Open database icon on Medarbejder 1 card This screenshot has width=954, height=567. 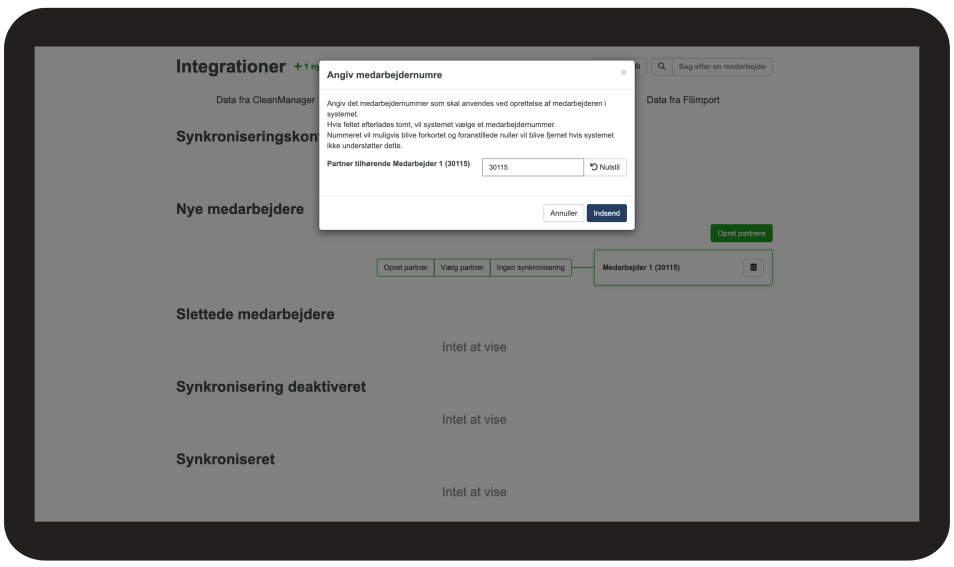753,267
